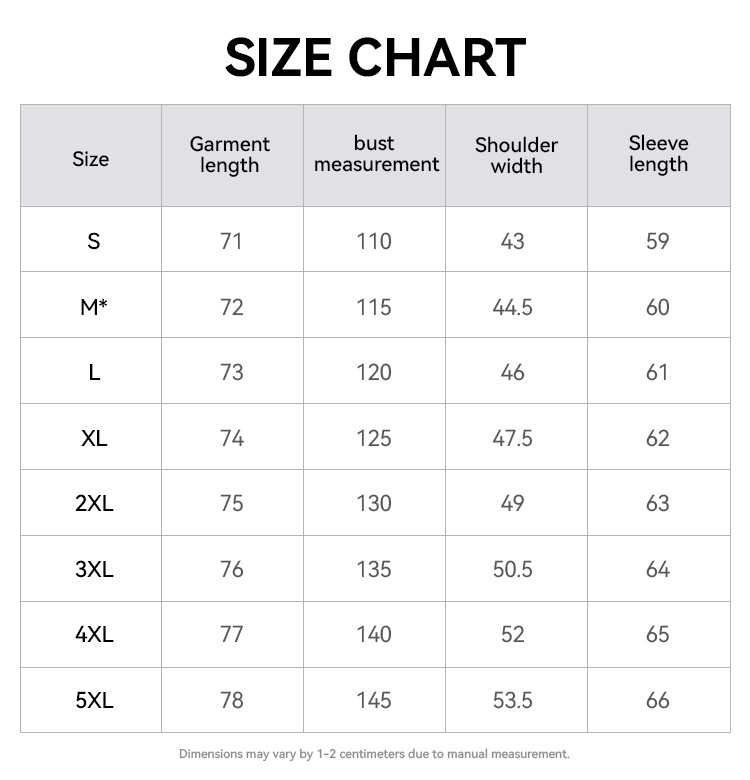This screenshot has width=750, height=780.
Task: Select the 4XL size row label
Action: [x=94, y=634]
